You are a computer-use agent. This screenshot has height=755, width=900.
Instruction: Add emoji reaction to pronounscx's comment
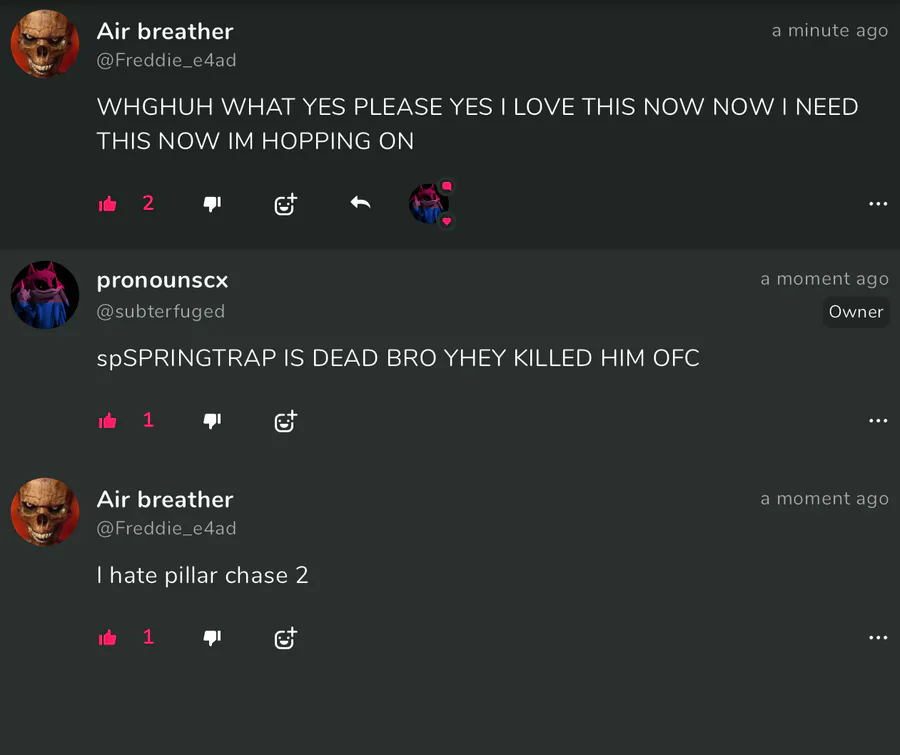click(285, 421)
